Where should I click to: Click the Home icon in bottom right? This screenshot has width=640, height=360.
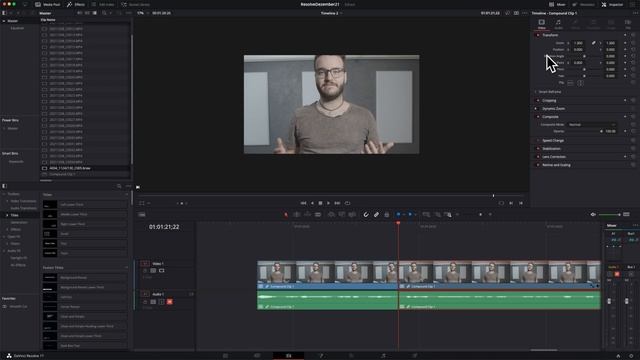(618, 356)
